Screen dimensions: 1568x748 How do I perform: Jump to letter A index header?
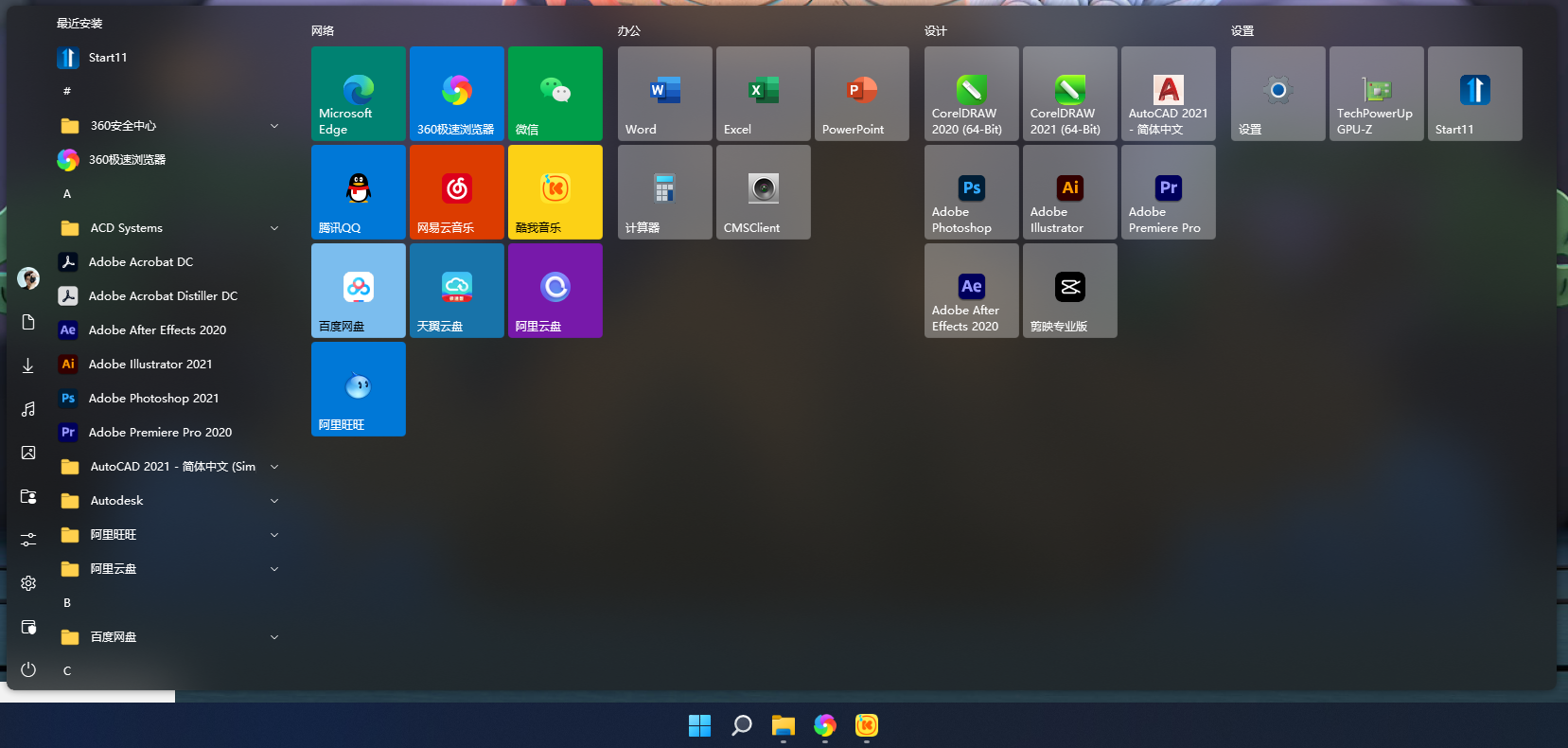pos(67,194)
